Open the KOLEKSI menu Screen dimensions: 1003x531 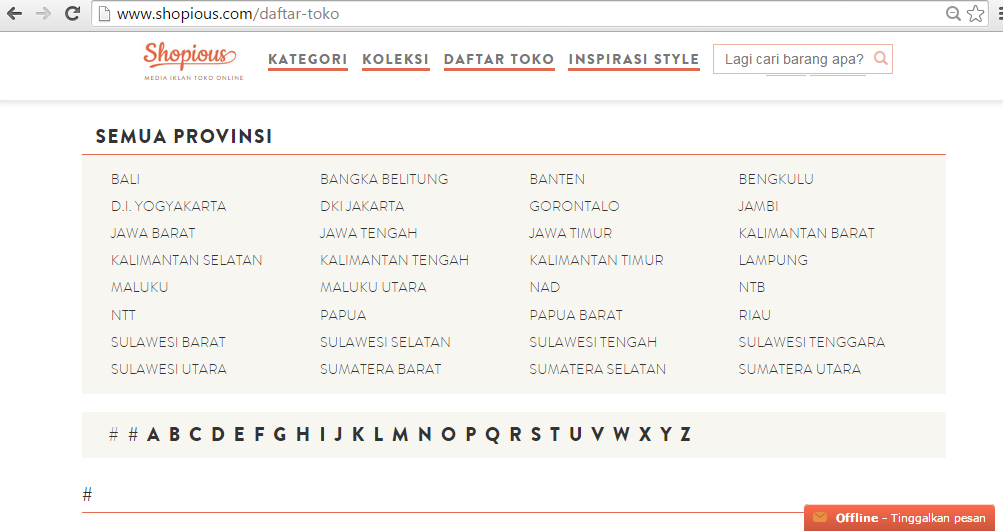(395, 59)
